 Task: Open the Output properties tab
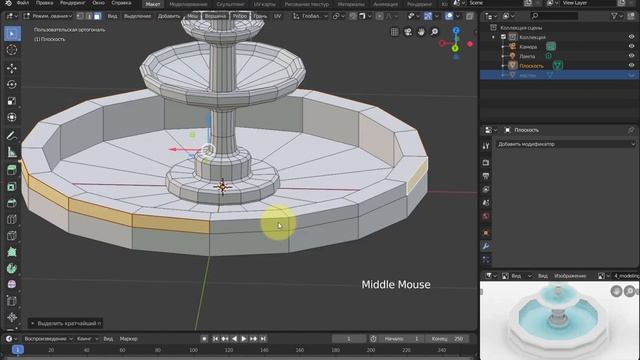[x=486, y=176]
